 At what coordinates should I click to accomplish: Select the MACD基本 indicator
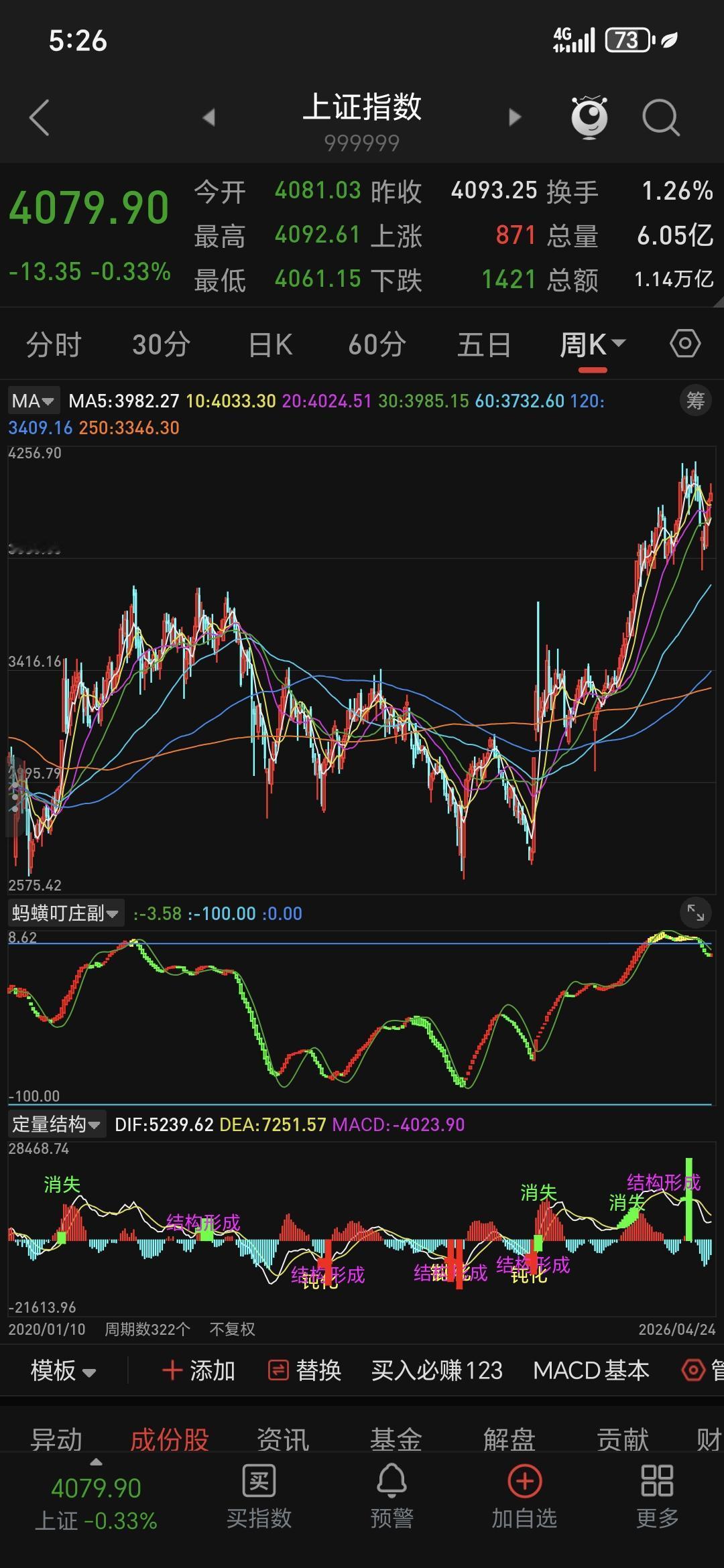(x=591, y=1370)
